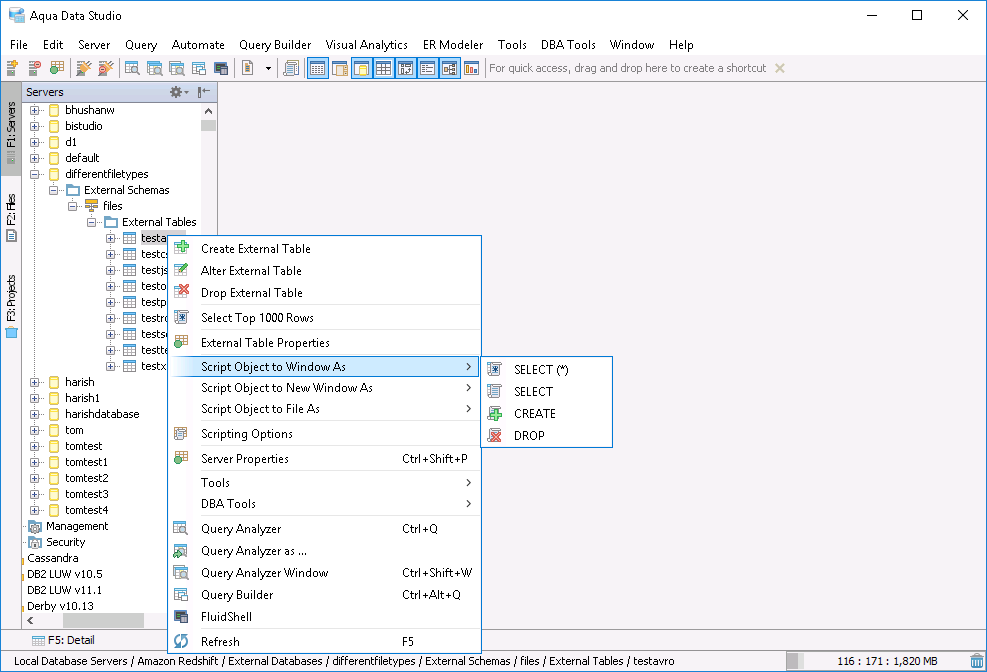Click the Query Analyzer Window menu icon
987x672 pixels.
click(x=181, y=573)
